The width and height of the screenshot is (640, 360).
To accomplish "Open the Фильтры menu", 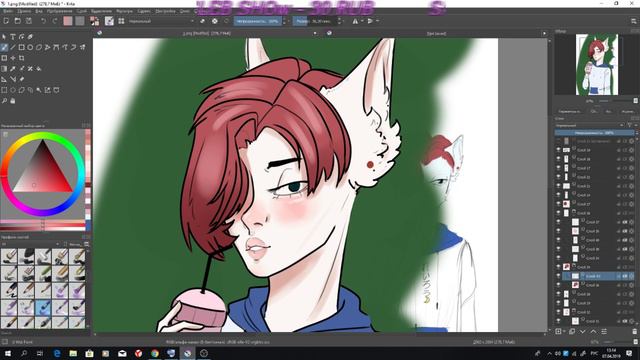I will [124, 11].
